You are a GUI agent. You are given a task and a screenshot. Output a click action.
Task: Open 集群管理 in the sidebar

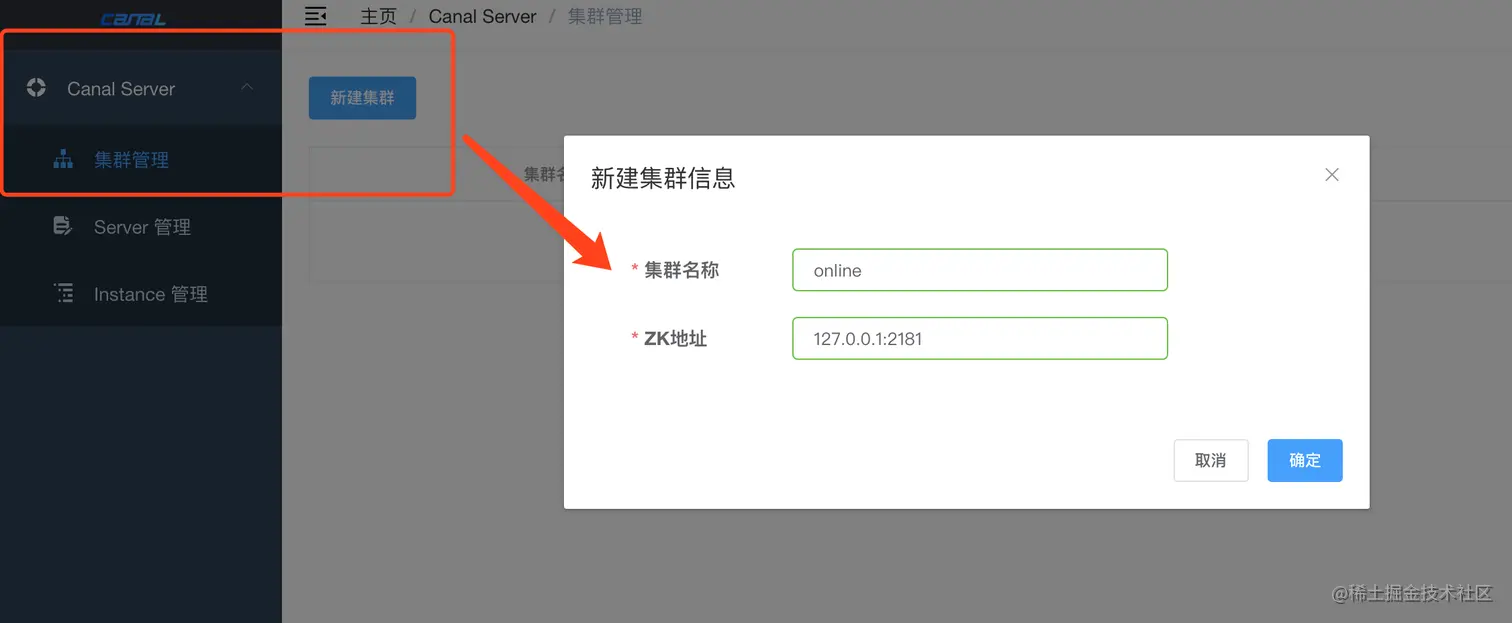pos(141,159)
